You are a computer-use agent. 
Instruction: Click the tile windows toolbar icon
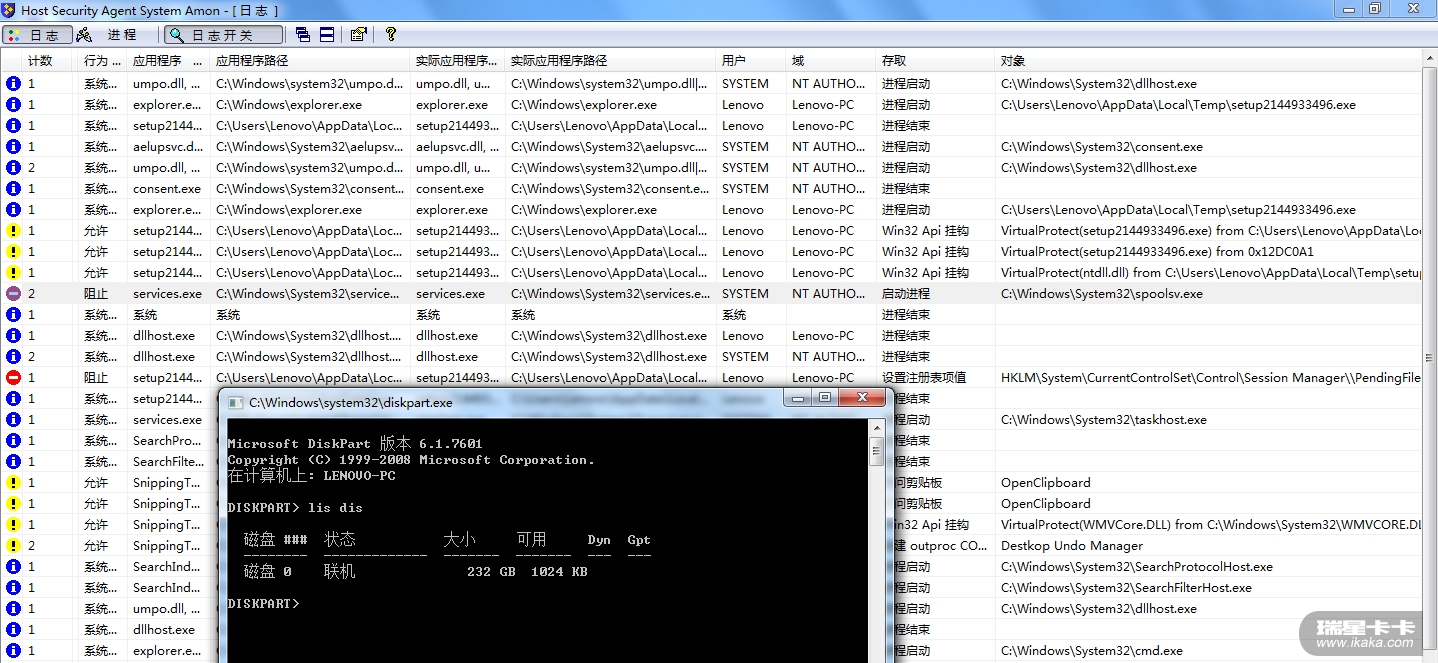pos(327,34)
